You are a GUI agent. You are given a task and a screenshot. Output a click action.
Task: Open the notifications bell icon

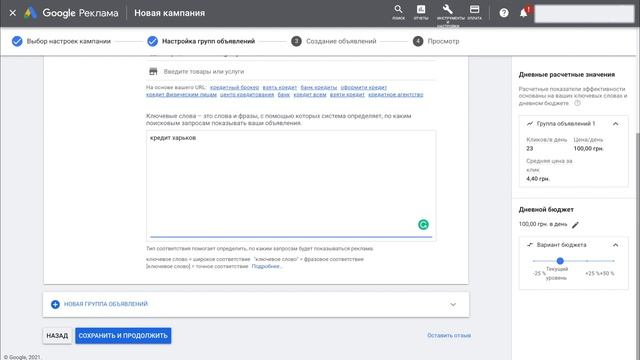524,13
